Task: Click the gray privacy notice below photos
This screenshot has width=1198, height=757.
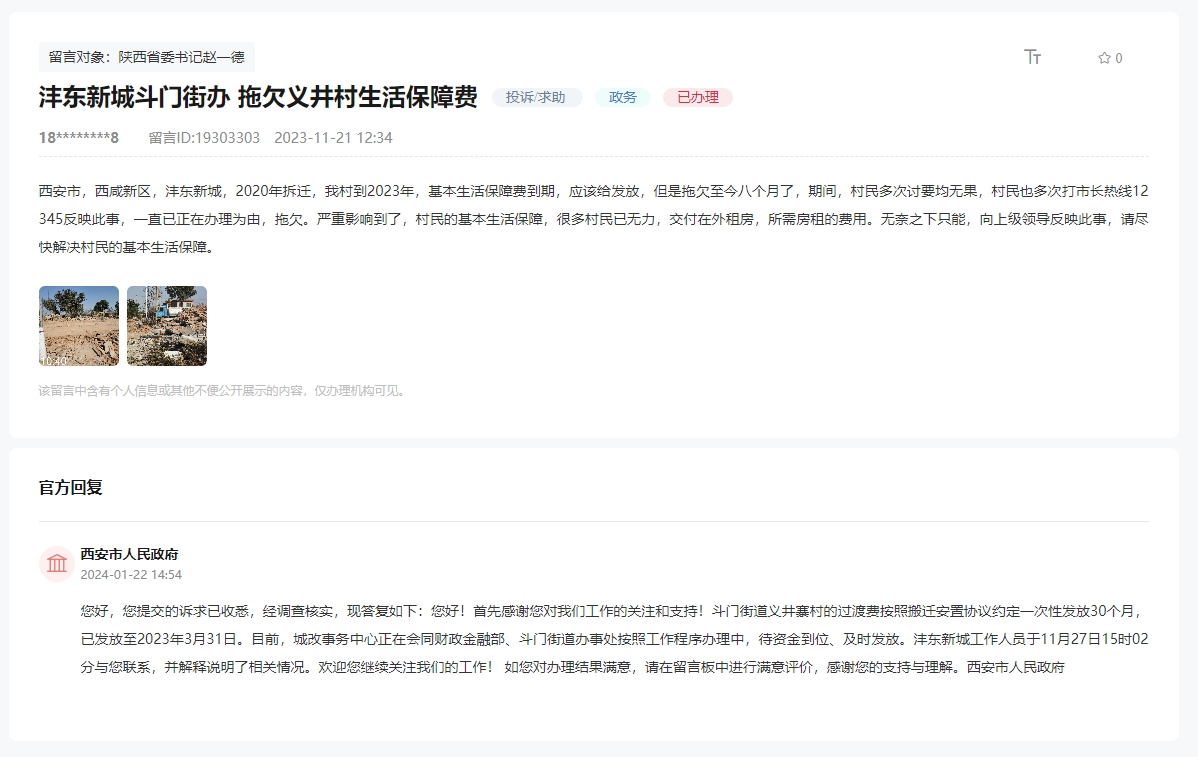Action: (x=223, y=391)
